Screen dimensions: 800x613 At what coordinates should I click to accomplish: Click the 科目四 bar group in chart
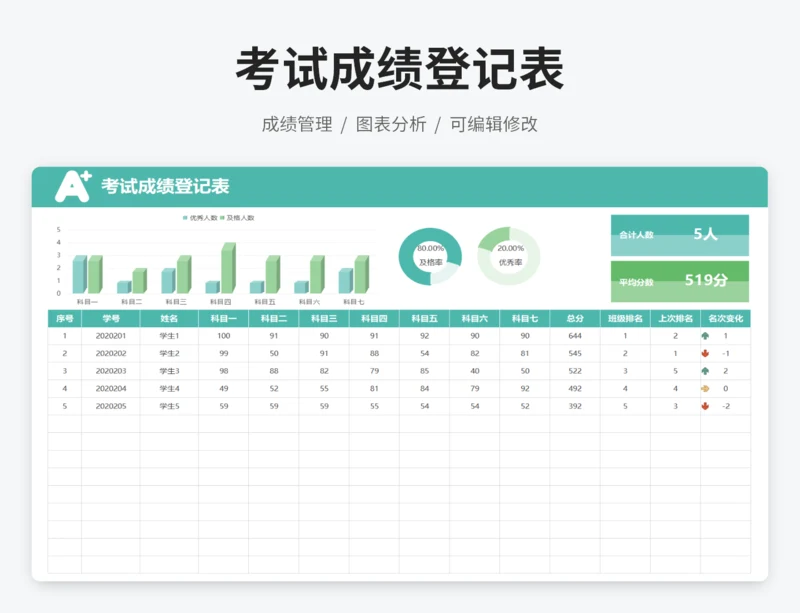coord(220,268)
